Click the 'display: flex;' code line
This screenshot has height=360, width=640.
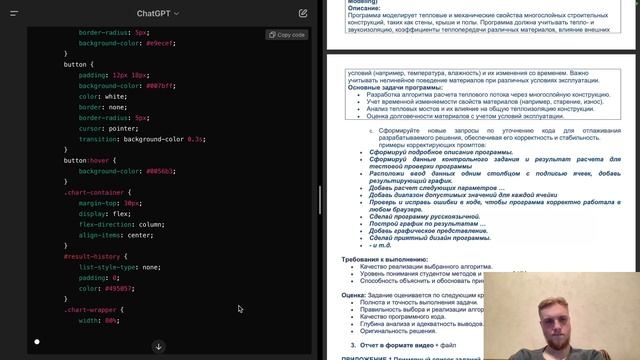[x=105, y=214]
